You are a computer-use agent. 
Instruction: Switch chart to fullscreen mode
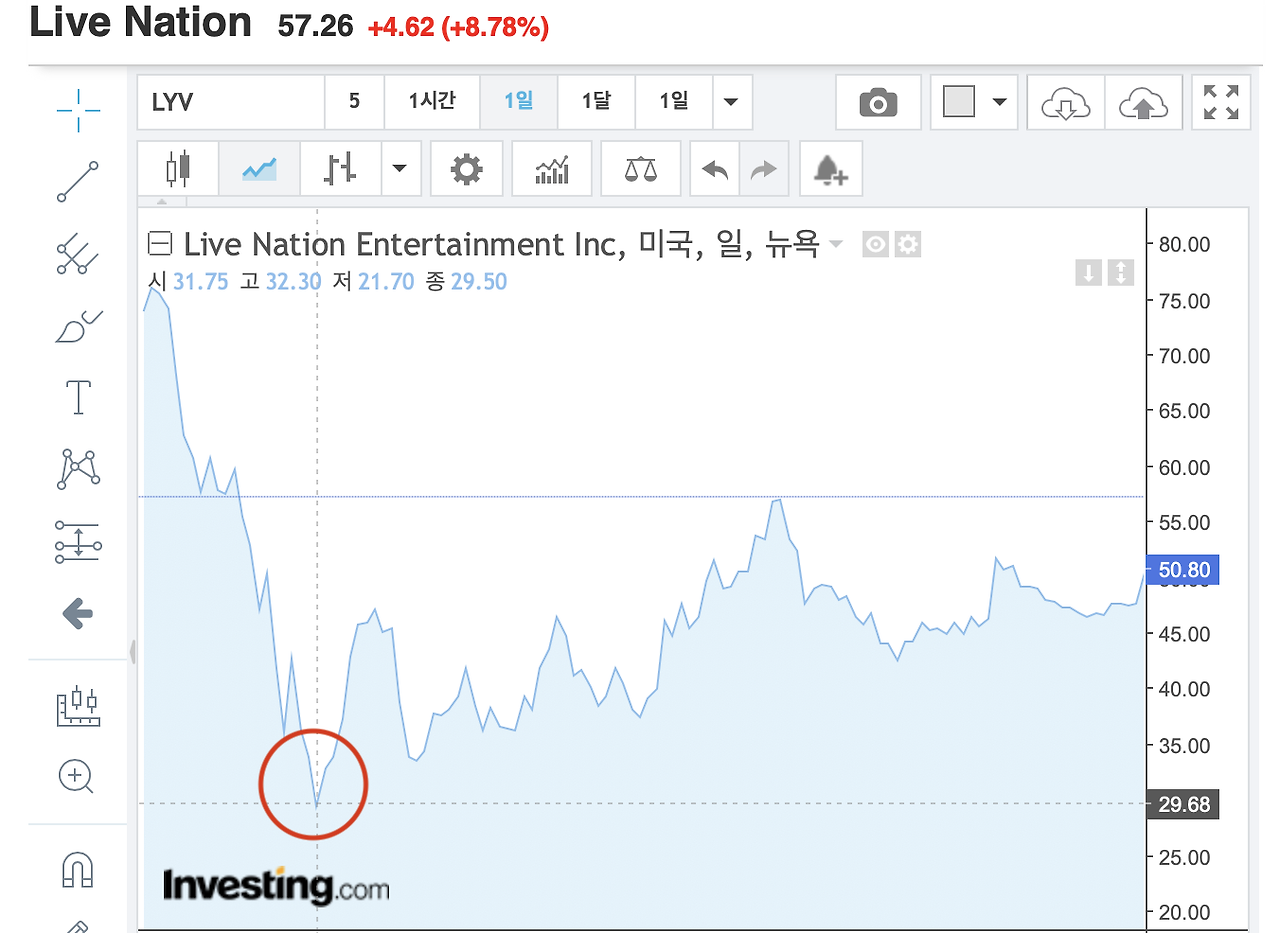[x=1221, y=102]
